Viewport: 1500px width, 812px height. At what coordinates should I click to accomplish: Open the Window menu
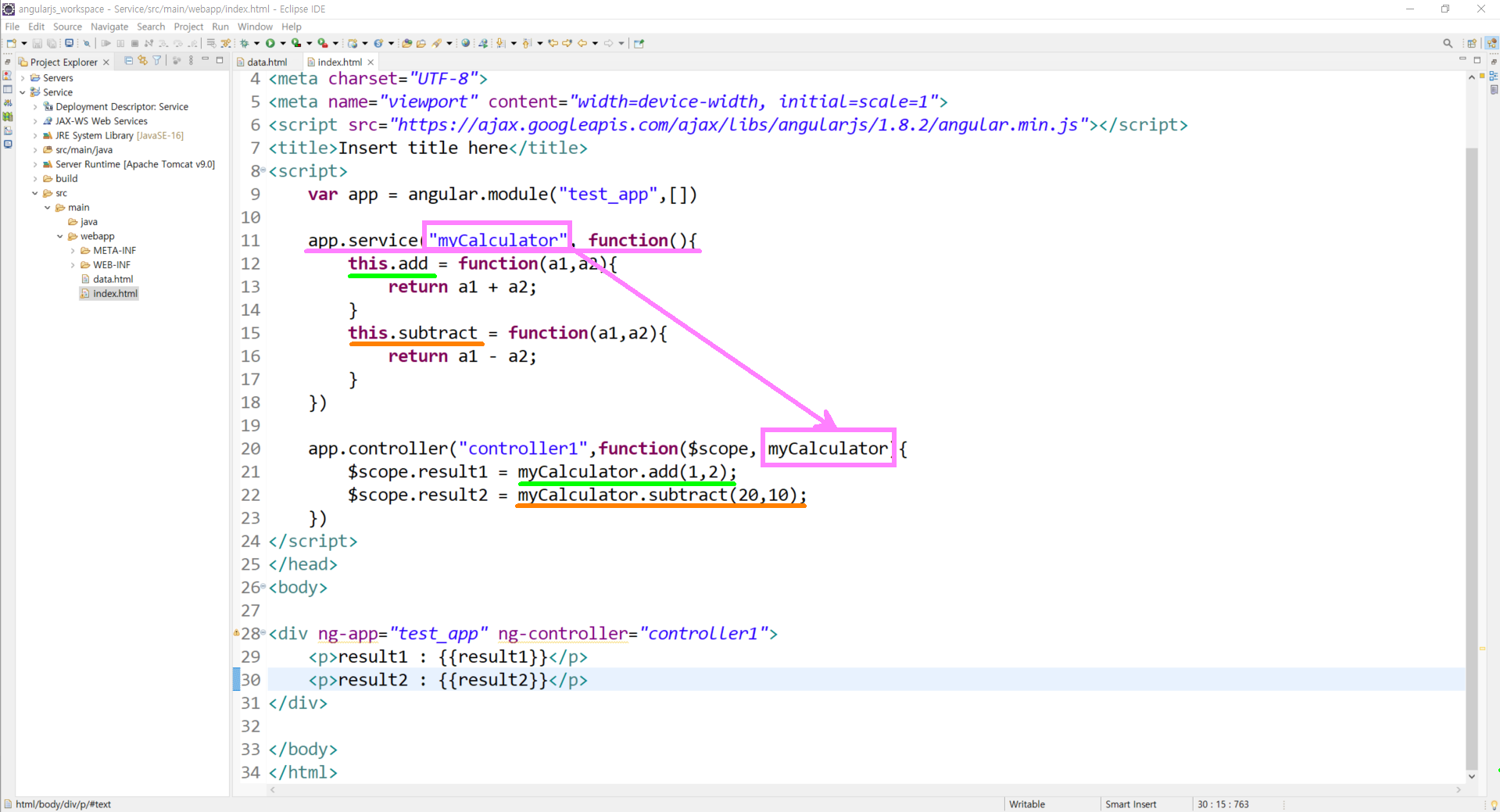pyautogui.click(x=255, y=27)
